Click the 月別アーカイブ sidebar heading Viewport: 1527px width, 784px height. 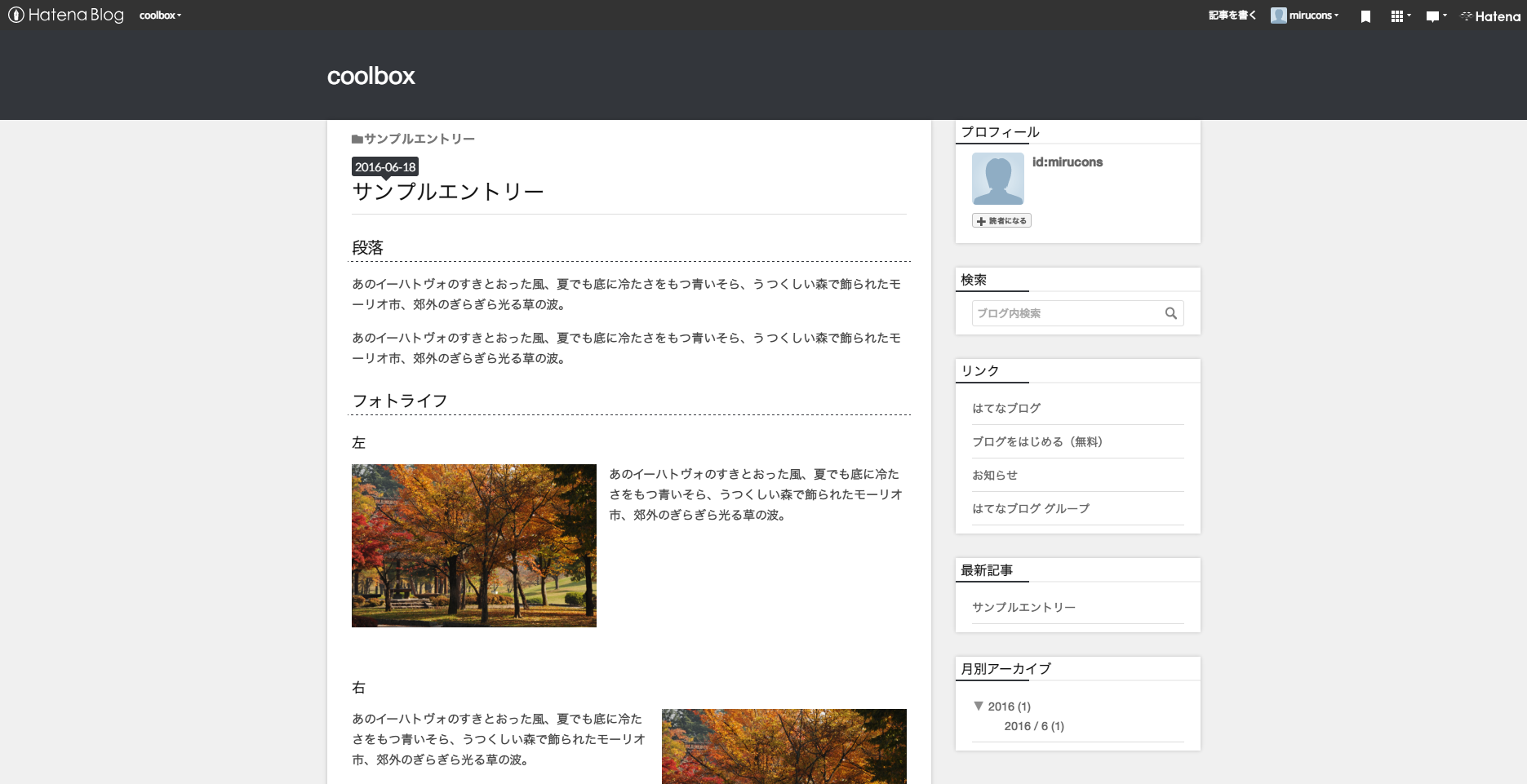point(1005,669)
